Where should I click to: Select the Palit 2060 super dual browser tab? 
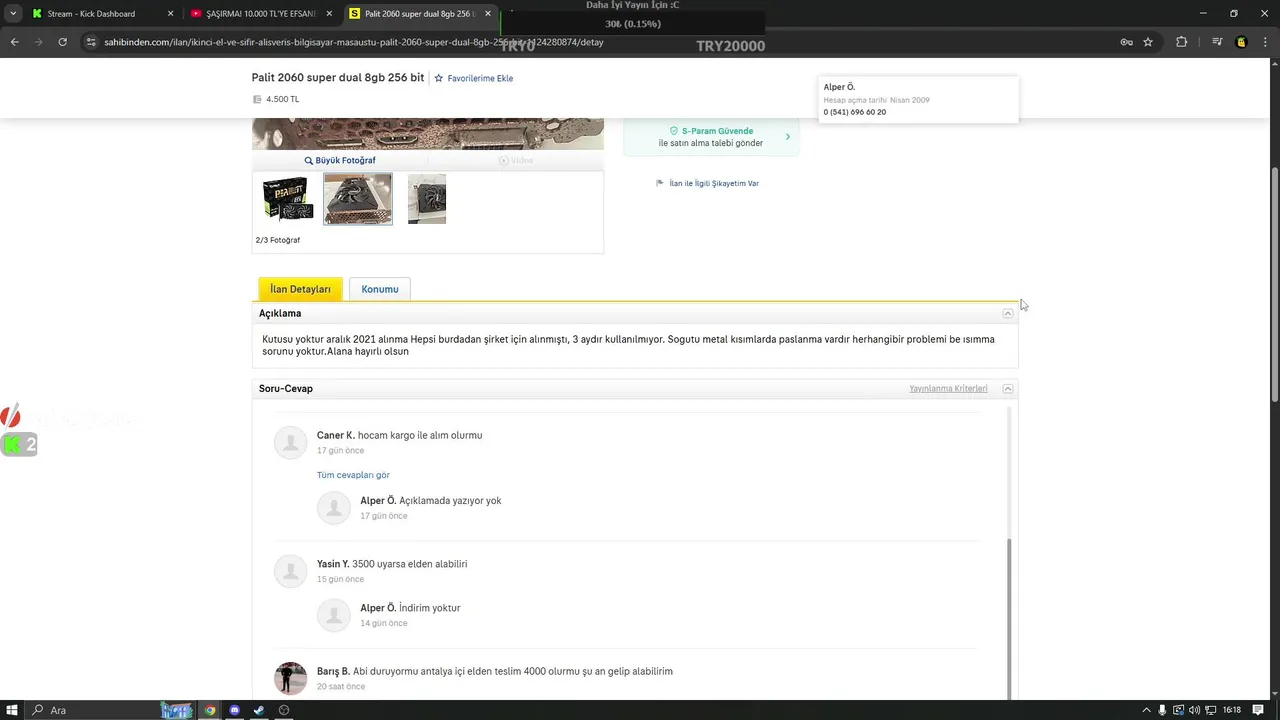[x=420, y=14]
